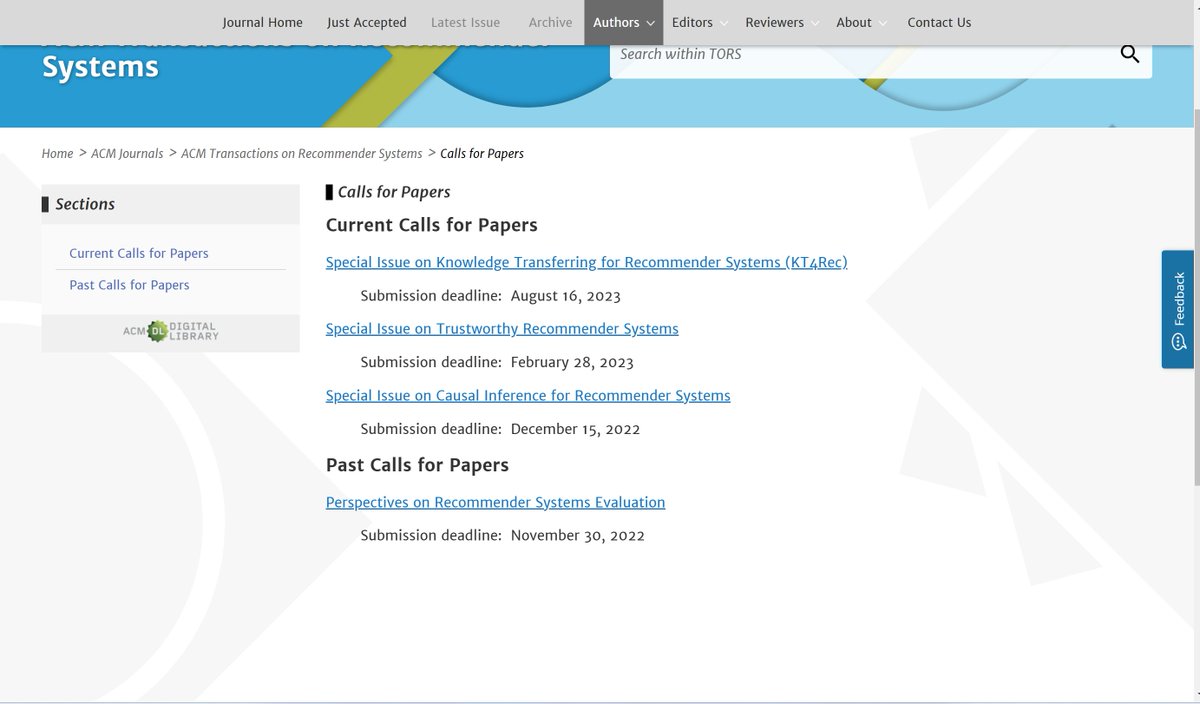Follow the ACM Journals breadcrumb link
The height and width of the screenshot is (704, 1200).
click(x=127, y=153)
